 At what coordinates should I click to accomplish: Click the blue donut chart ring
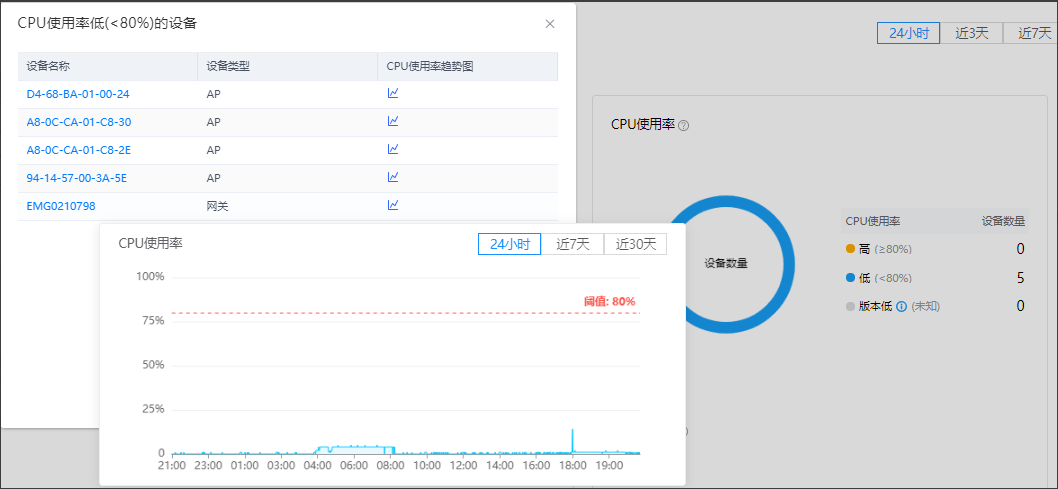click(x=786, y=264)
